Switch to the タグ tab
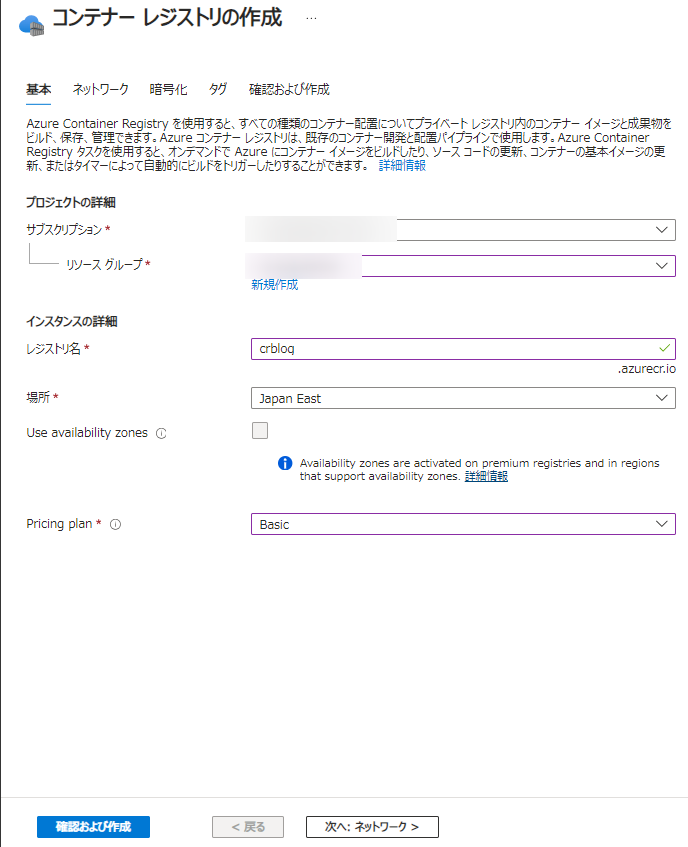 (x=218, y=90)
